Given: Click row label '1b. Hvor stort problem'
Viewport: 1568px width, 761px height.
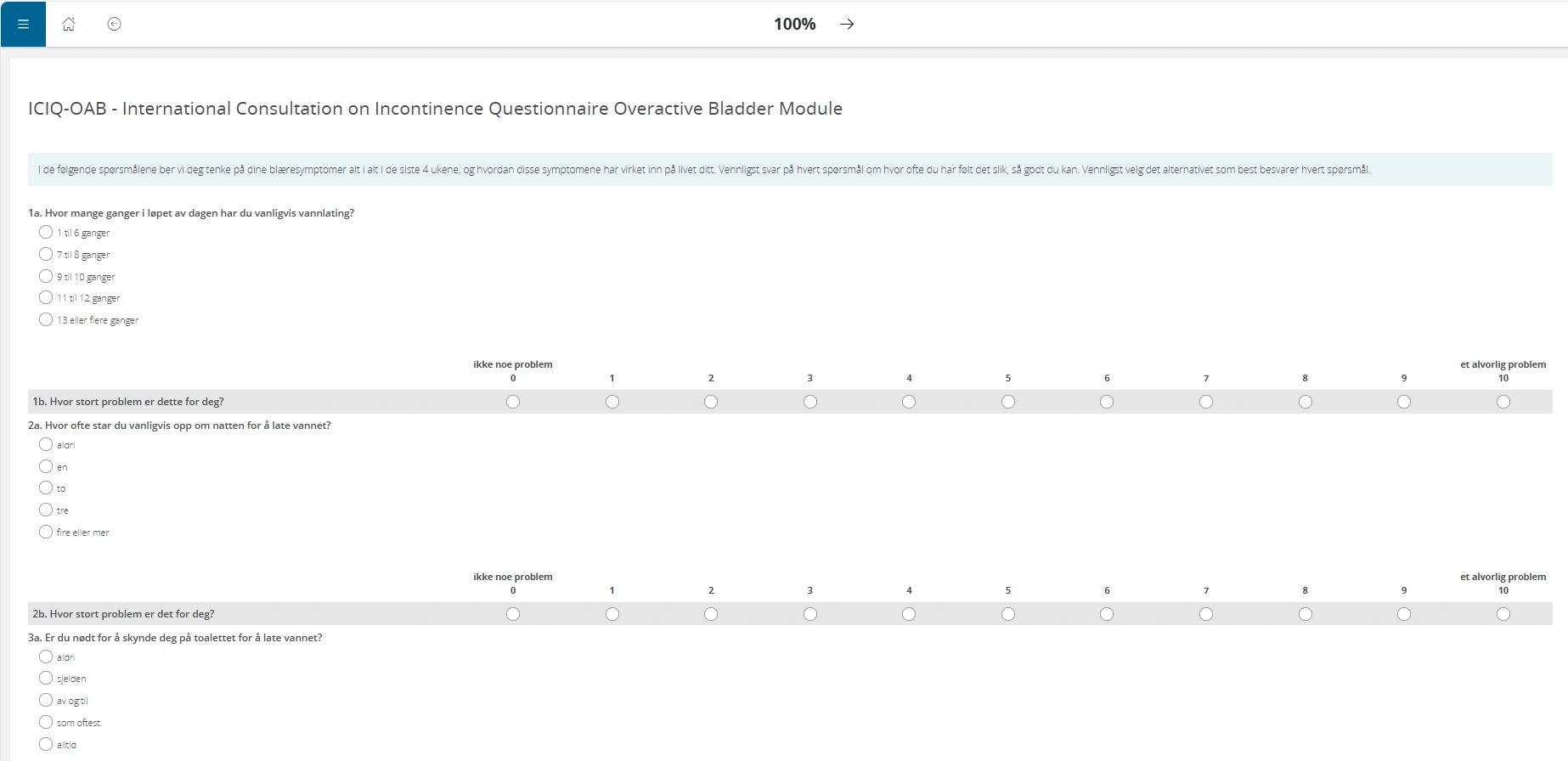Looking at the screenshot, I should (x=128, y=402).
